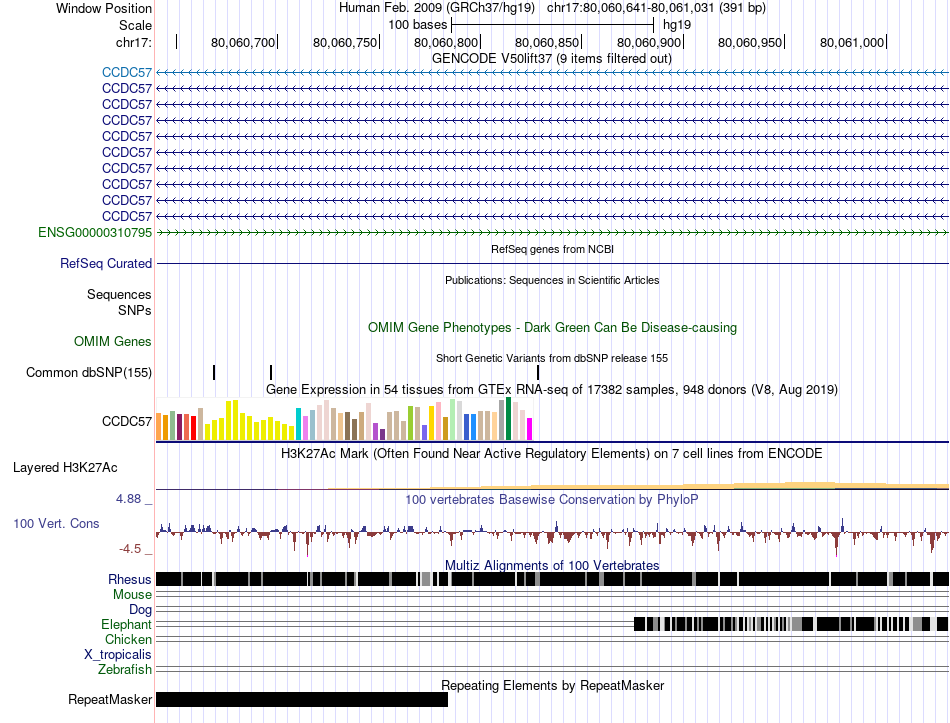The height and width of the screenshot is (723, 950).
Task: Click the SNPs track label
Action: pos(135,310)
